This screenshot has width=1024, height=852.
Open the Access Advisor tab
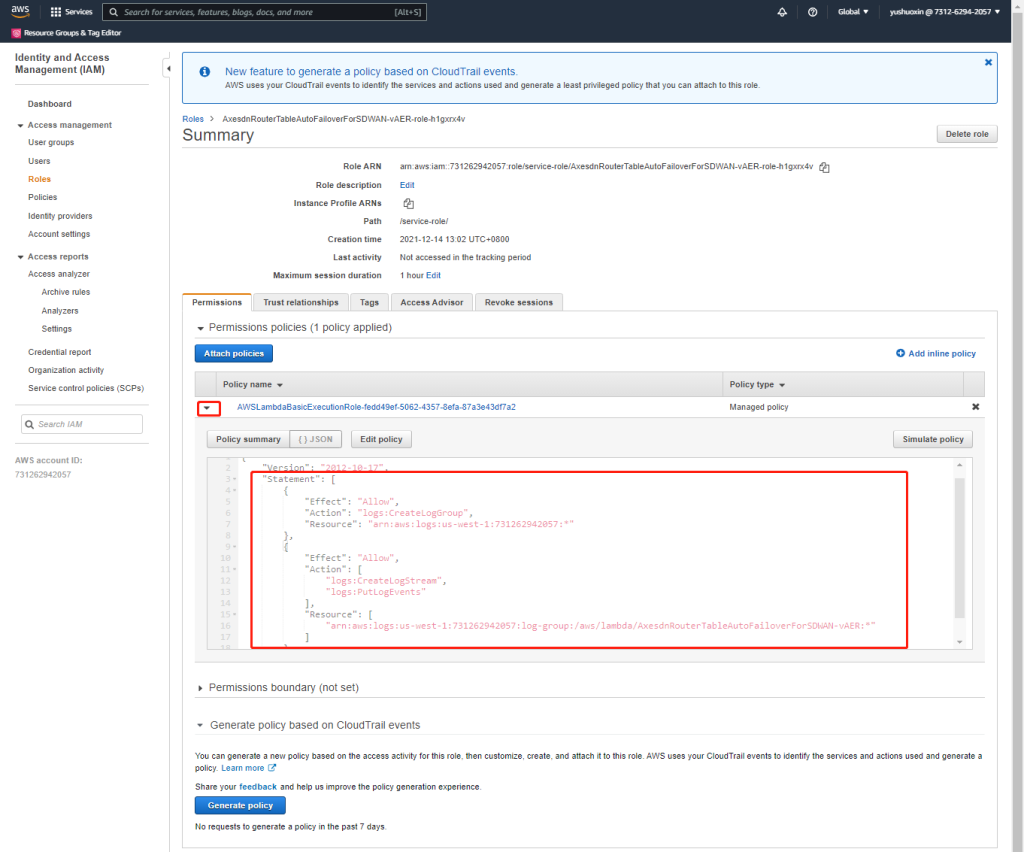click(x=431, y=302)
